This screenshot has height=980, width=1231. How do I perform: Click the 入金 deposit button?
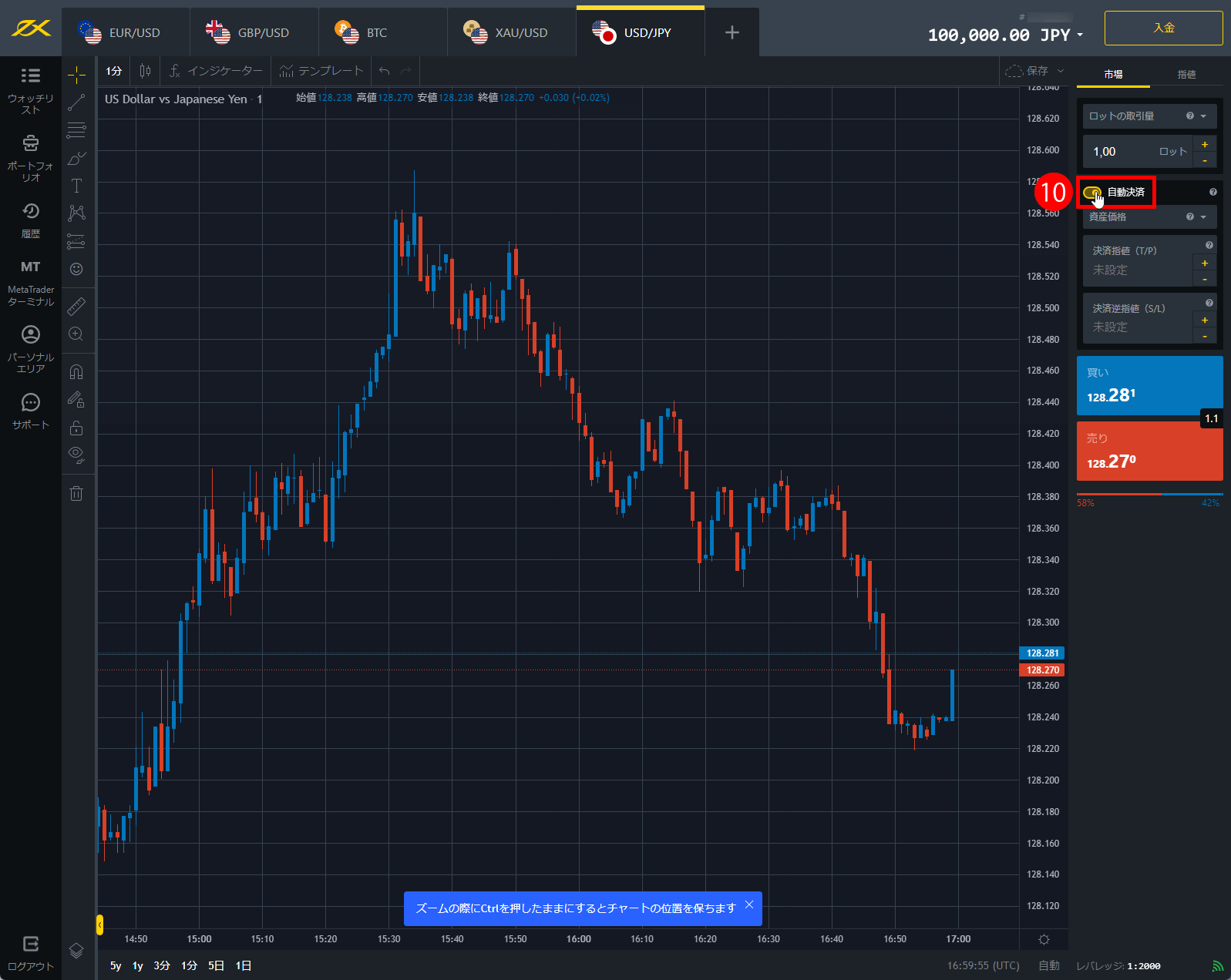pyautogui.click(x=1163, y=28)
